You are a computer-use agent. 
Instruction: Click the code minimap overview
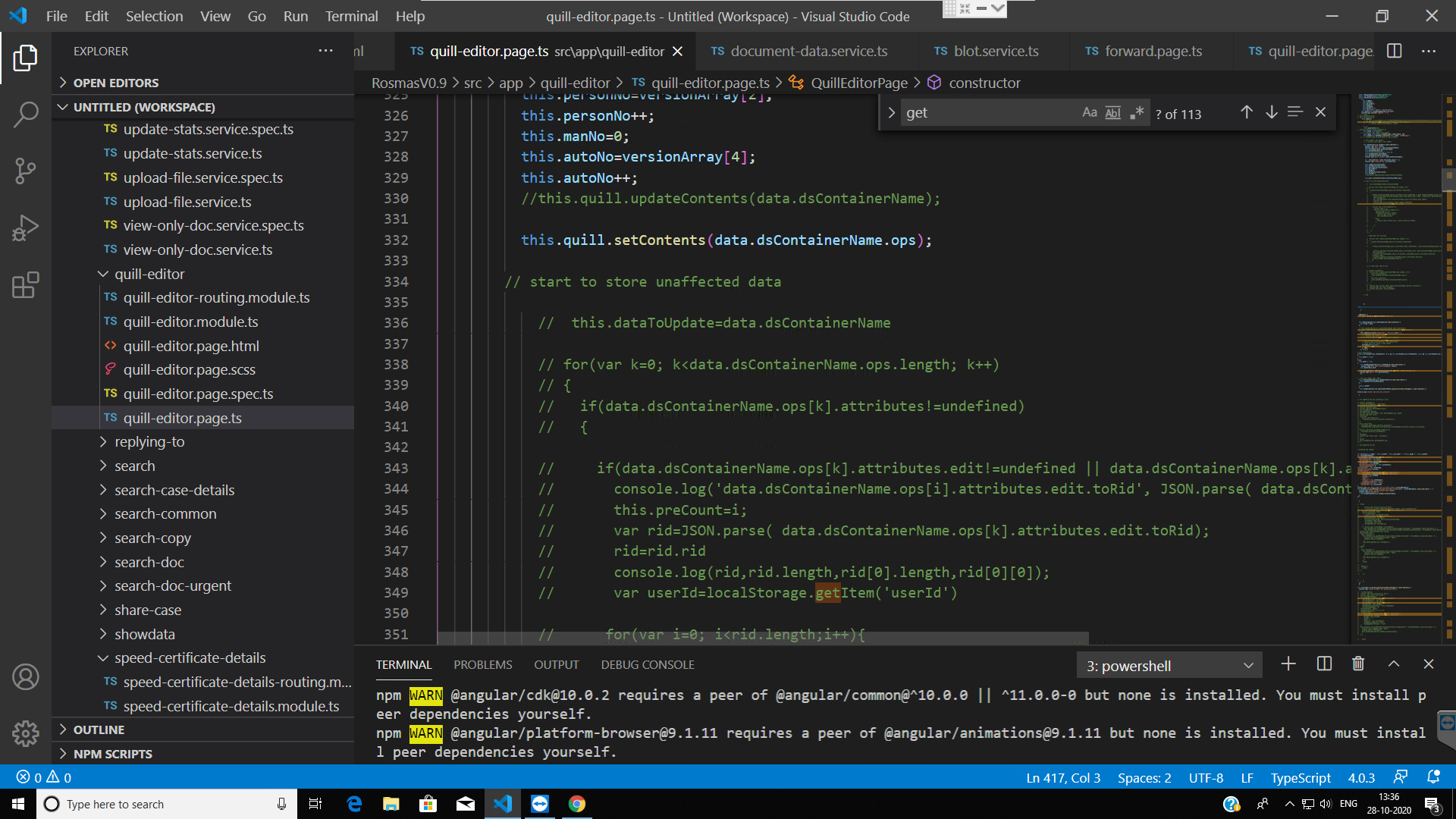point(1398,368)
